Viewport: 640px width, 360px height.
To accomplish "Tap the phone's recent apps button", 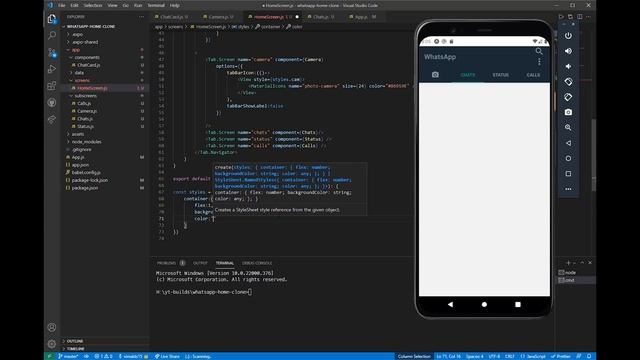I will 518,304.
